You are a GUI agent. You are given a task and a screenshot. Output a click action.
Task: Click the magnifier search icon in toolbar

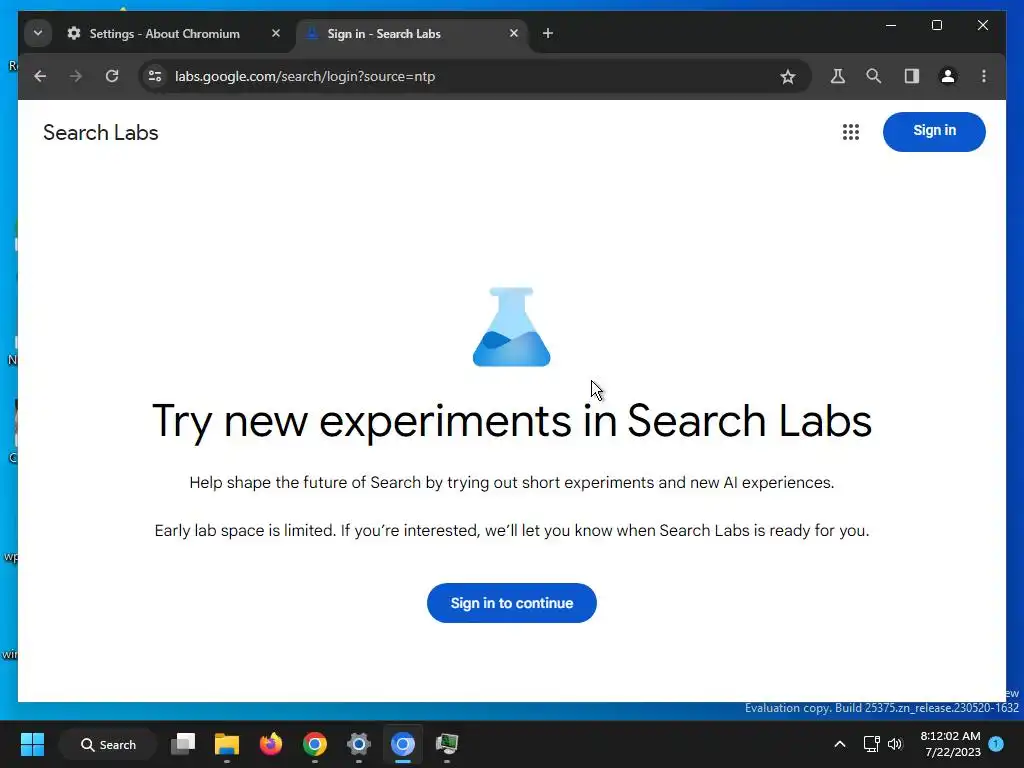(x=873, y=76)
